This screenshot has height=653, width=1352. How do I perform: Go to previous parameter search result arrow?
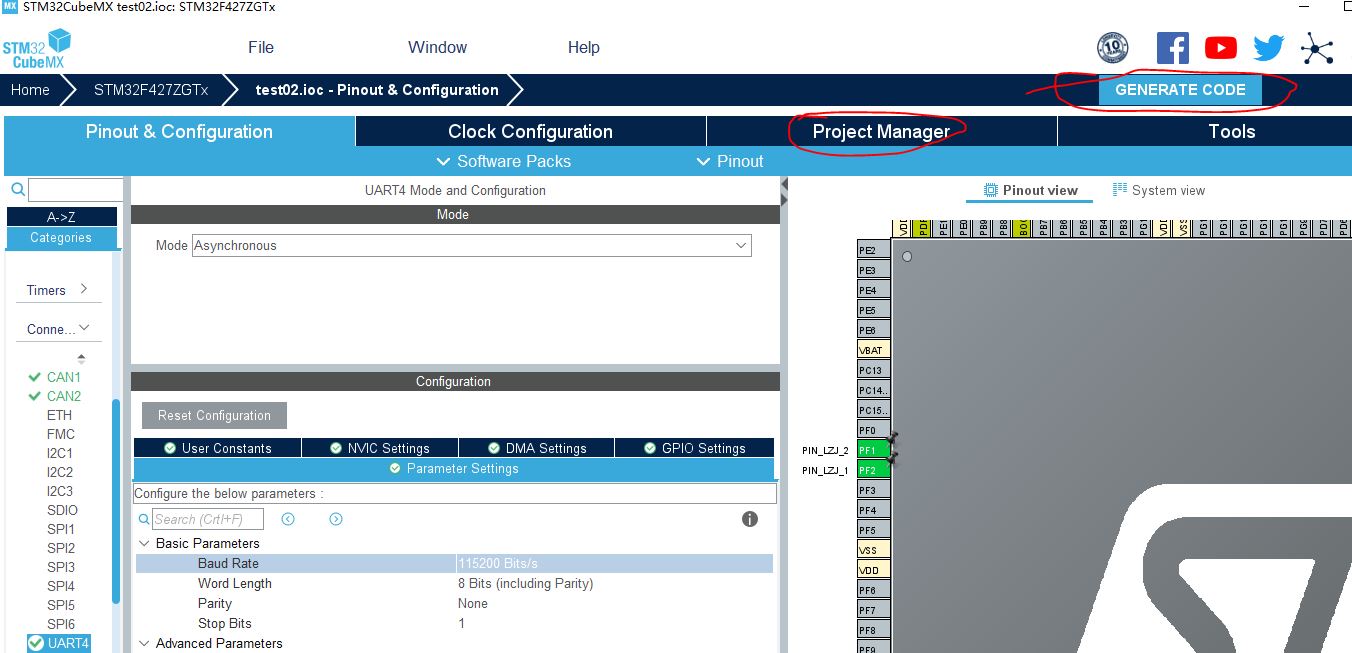[288, 519]
